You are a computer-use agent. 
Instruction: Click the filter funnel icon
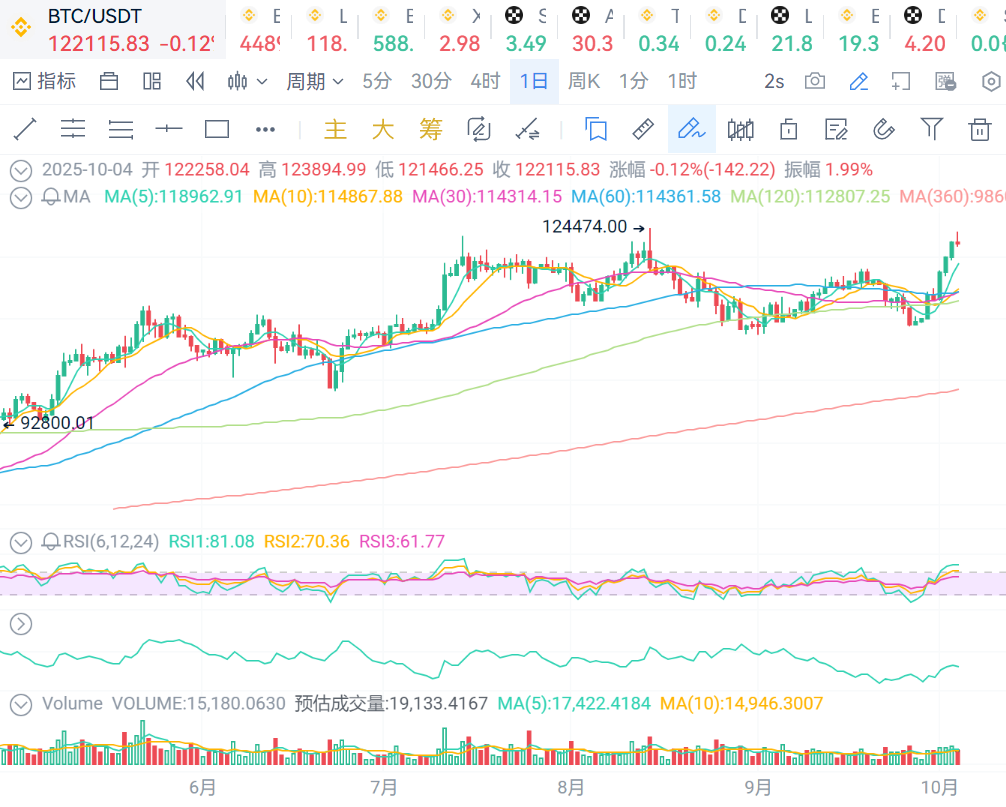(931, 129)
